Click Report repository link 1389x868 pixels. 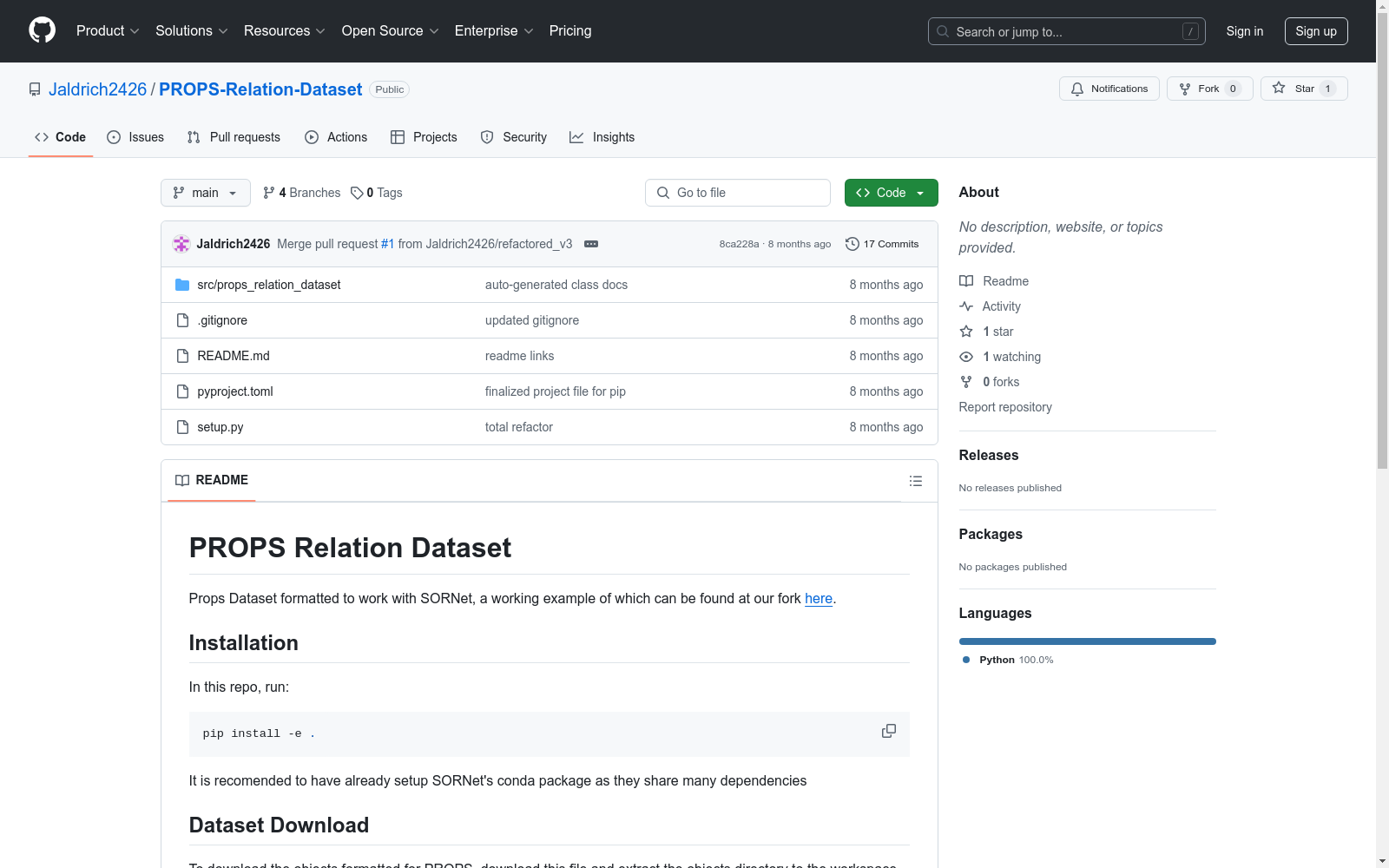point(1005,407)
